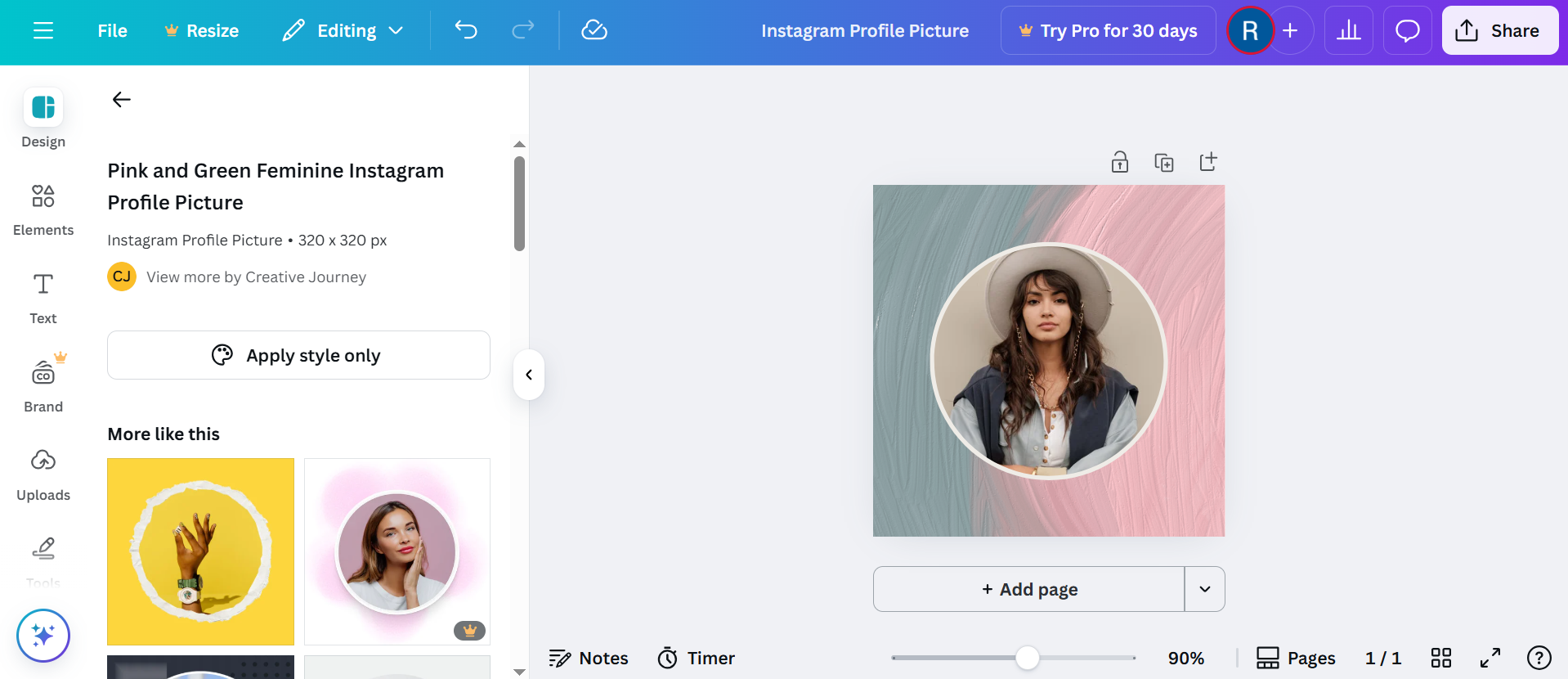Click Apply style only button
Screen dimensions: 1568x679
pyautogui.click(x=298, y=355)
